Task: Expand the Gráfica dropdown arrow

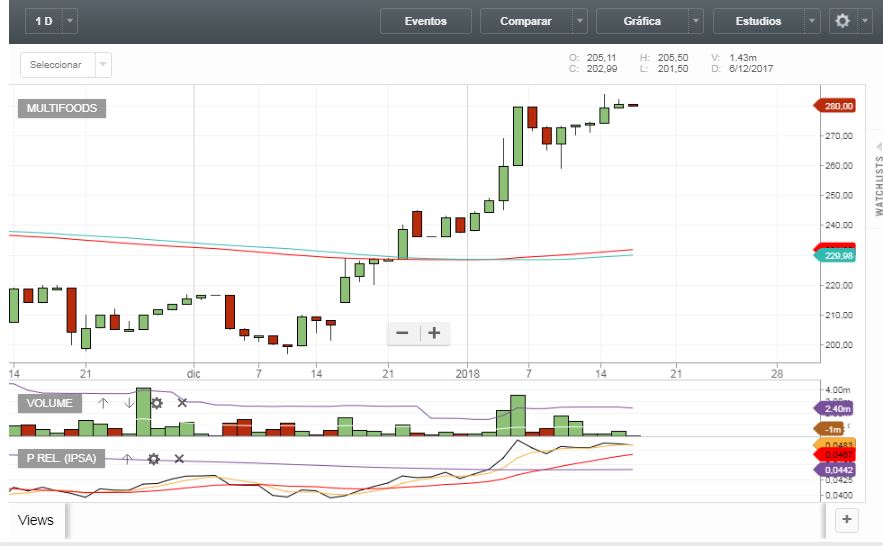Action: tap(695, 21)
